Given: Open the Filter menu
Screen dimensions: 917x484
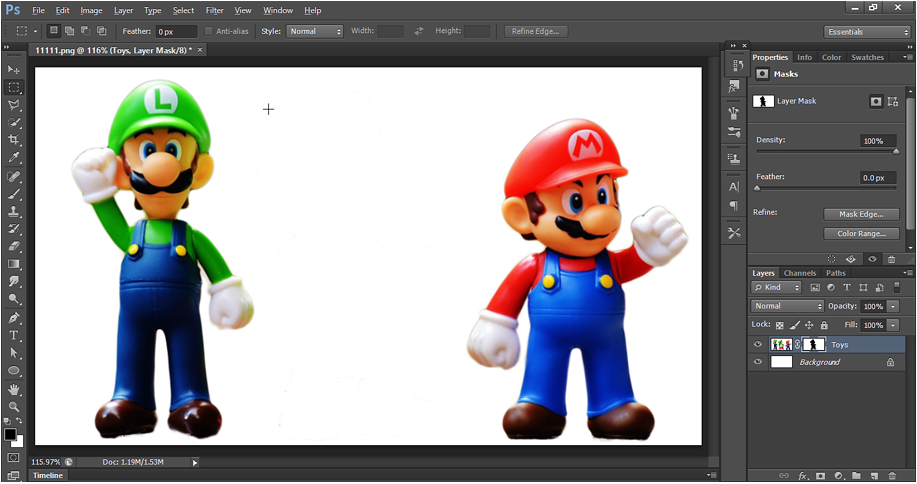Looking at the screenshot, I should coord(215,11).
